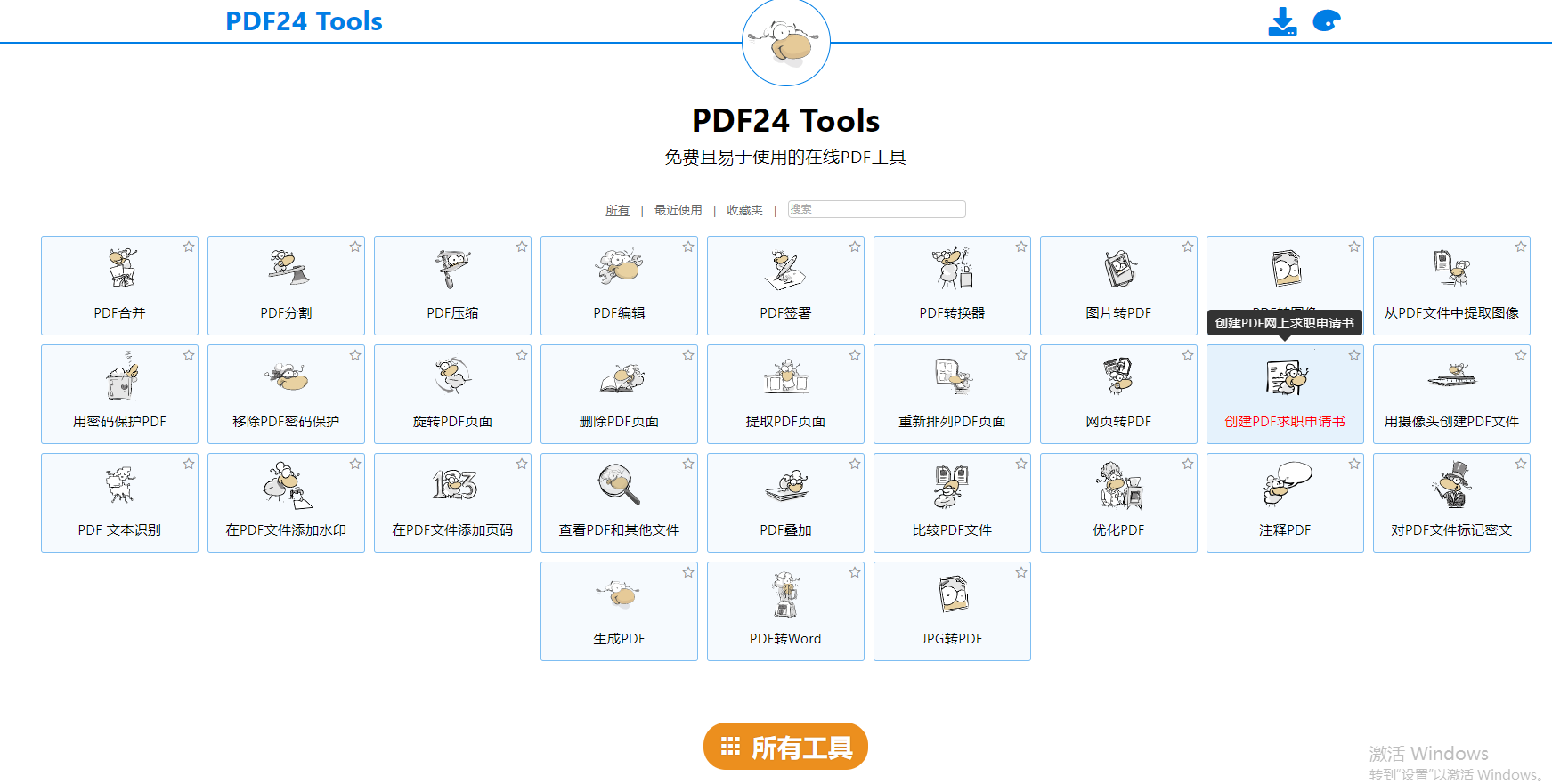Favorite the 用密码保护PDF tile star
This screenshot has width=1552, height=784.
[189, 355]
